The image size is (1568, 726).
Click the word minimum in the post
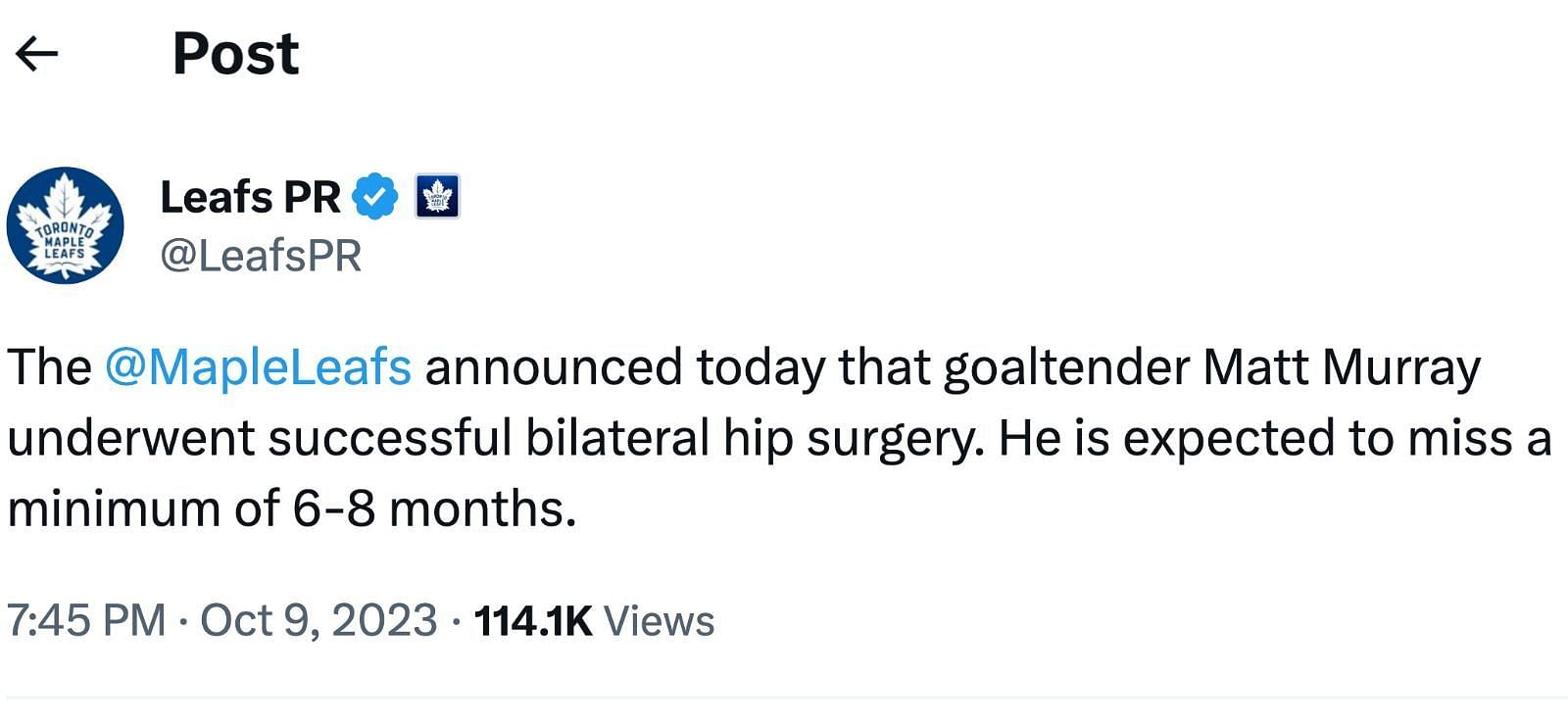[x=113, y=509]
